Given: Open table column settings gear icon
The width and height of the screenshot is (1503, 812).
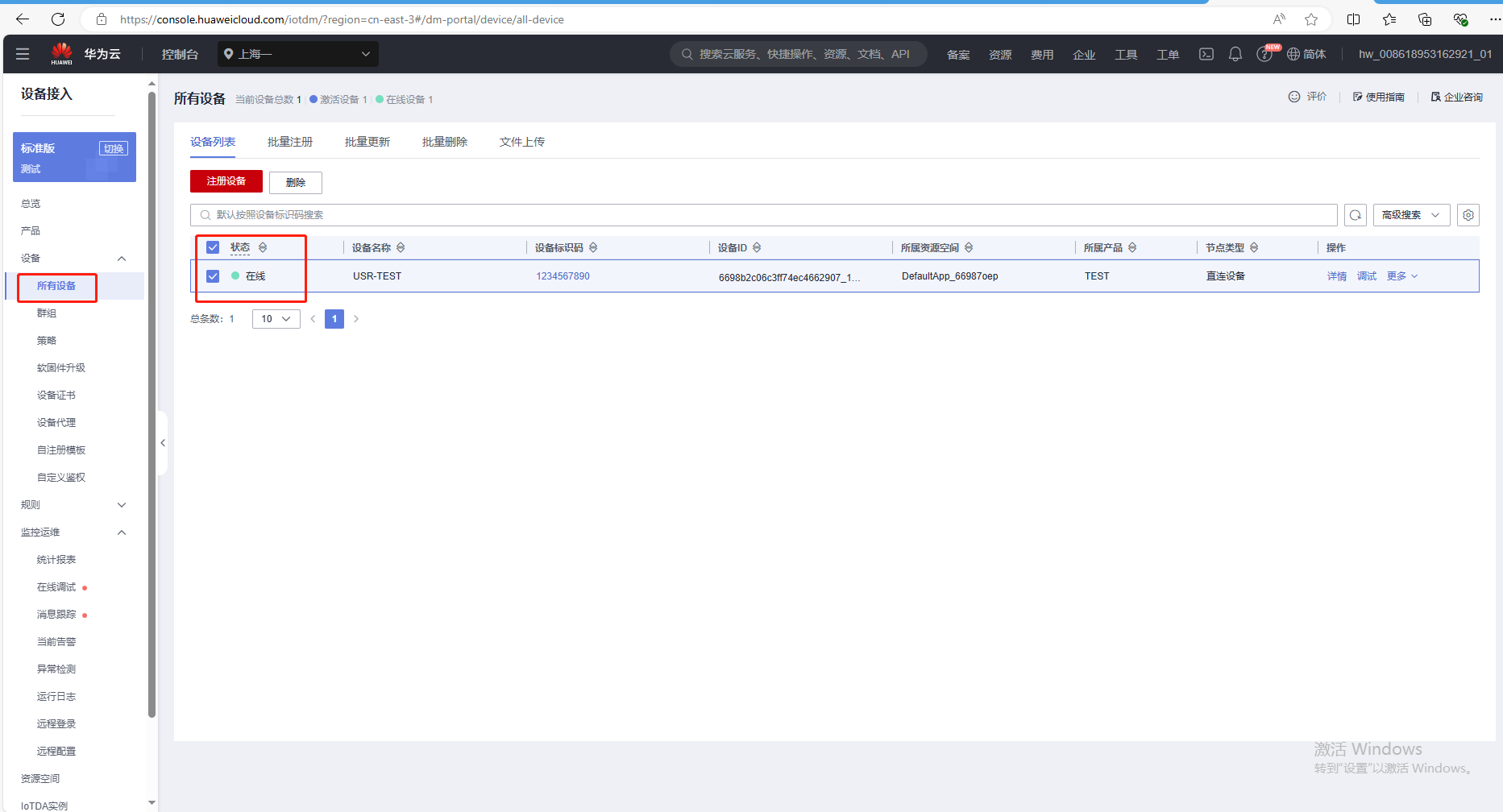Looking at the screenshot, I should point(1468,215).
